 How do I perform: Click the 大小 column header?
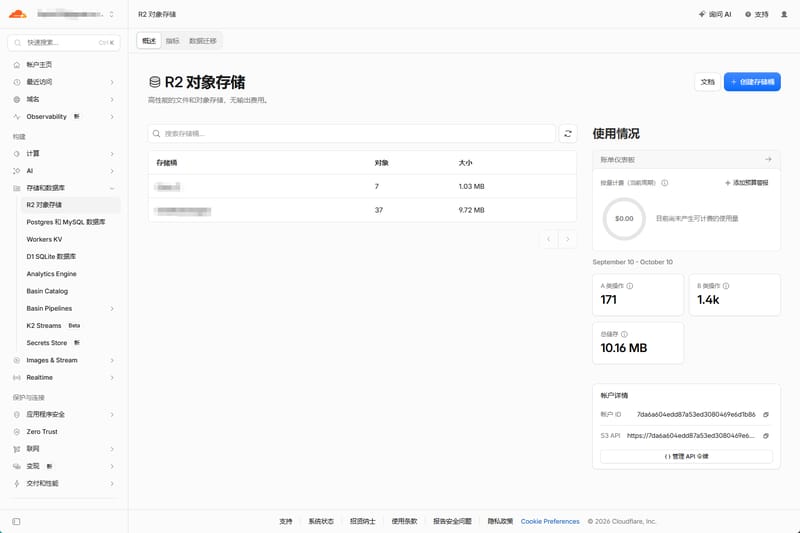[x=465, y=163]
